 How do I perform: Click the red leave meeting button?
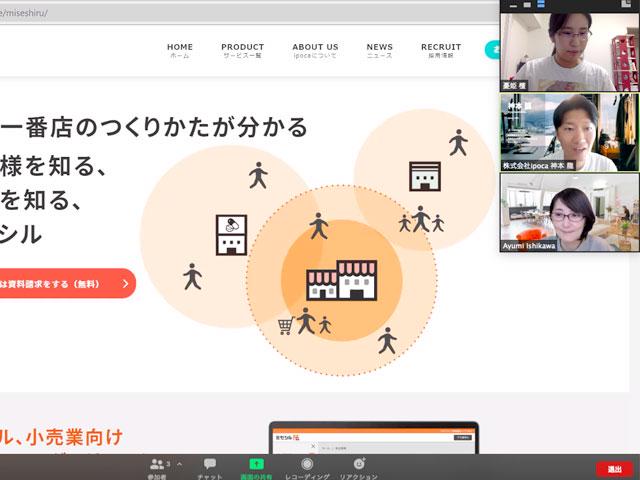pos(614,469)
